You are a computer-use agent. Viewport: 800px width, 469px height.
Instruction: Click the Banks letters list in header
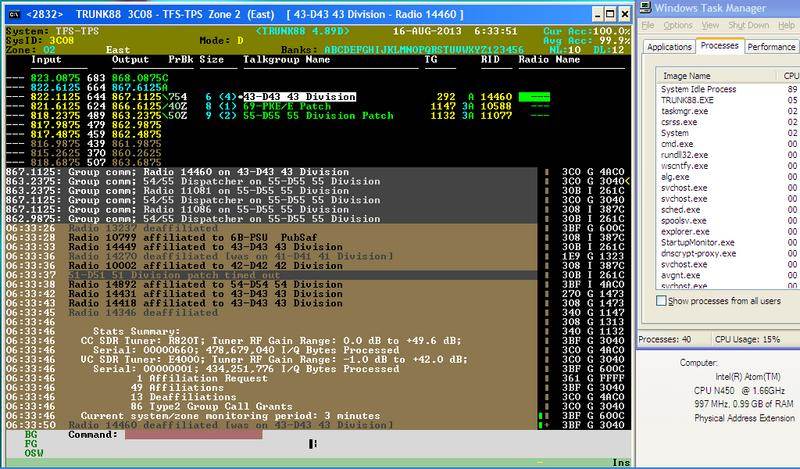point(423,50)
